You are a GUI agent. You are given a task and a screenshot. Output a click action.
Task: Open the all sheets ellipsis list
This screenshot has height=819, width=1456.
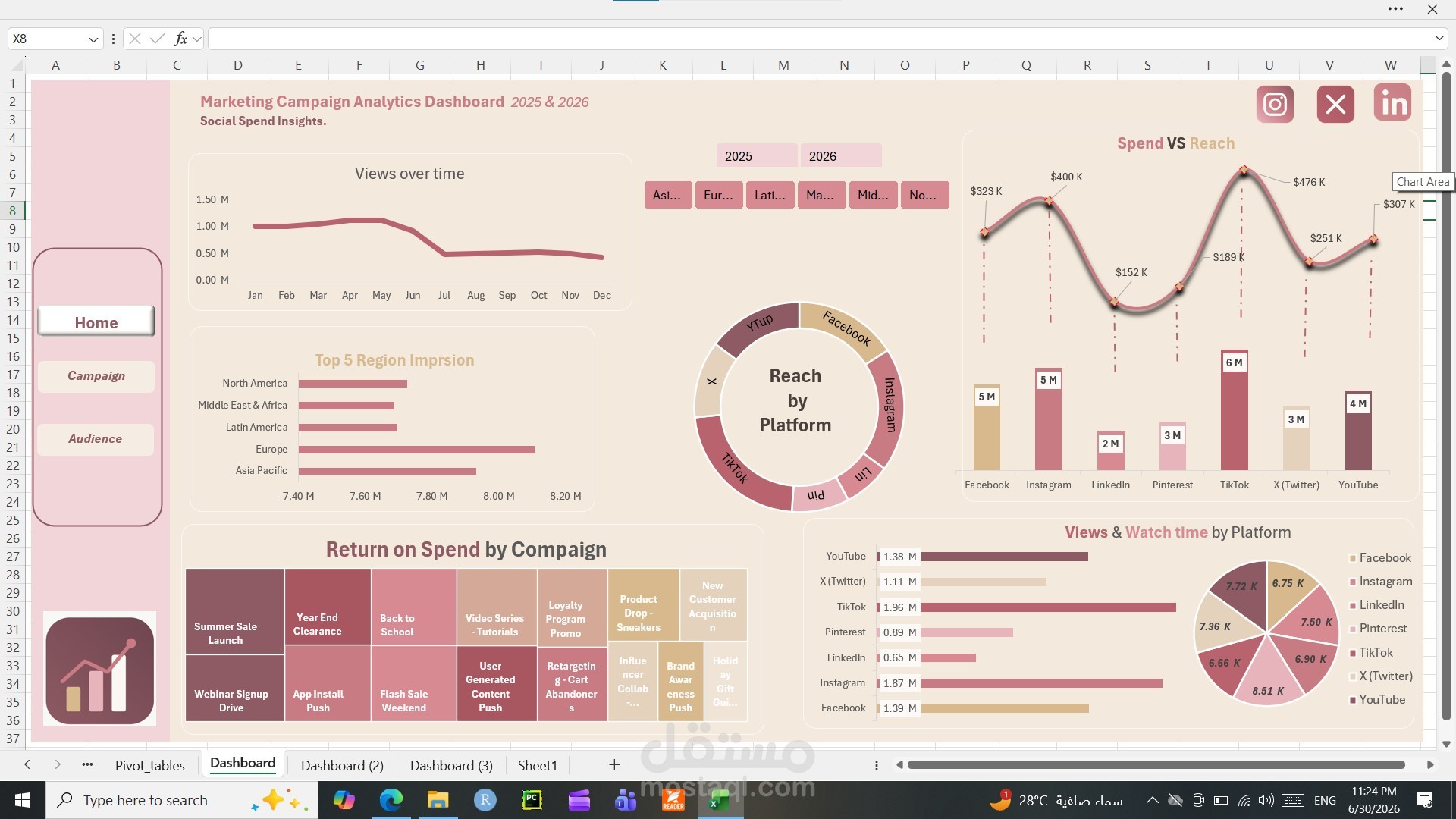(x=87, y=765)
